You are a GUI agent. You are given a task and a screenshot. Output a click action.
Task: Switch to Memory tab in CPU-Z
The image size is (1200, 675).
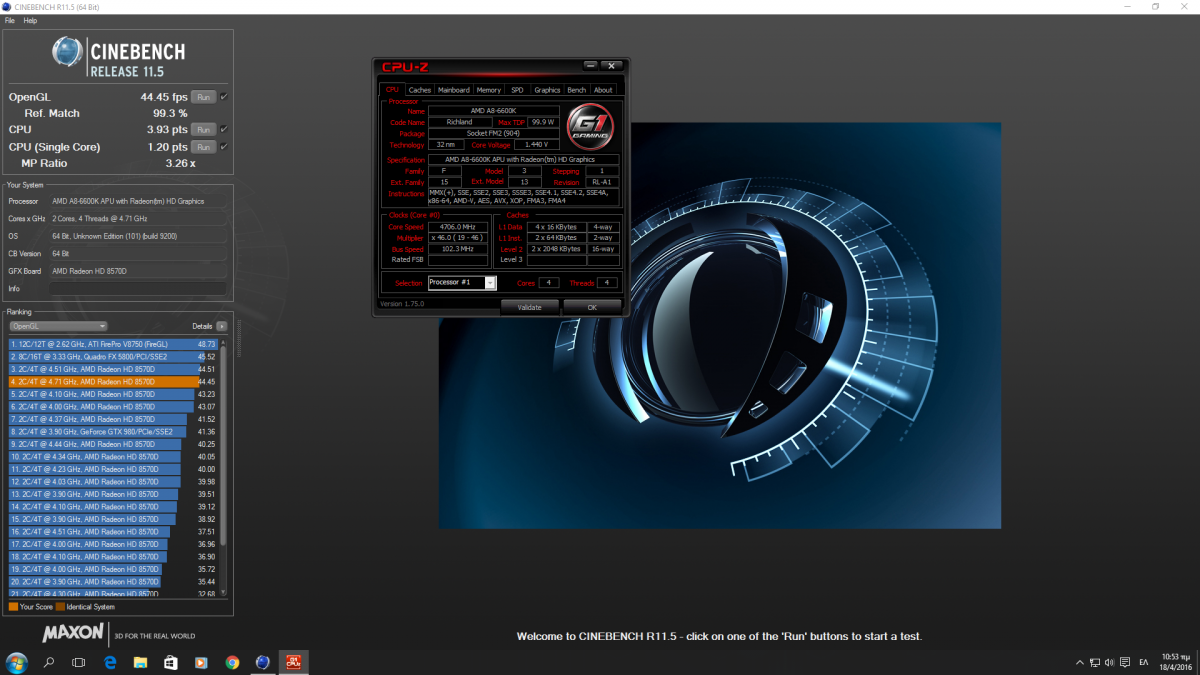(x=489, y=90)
